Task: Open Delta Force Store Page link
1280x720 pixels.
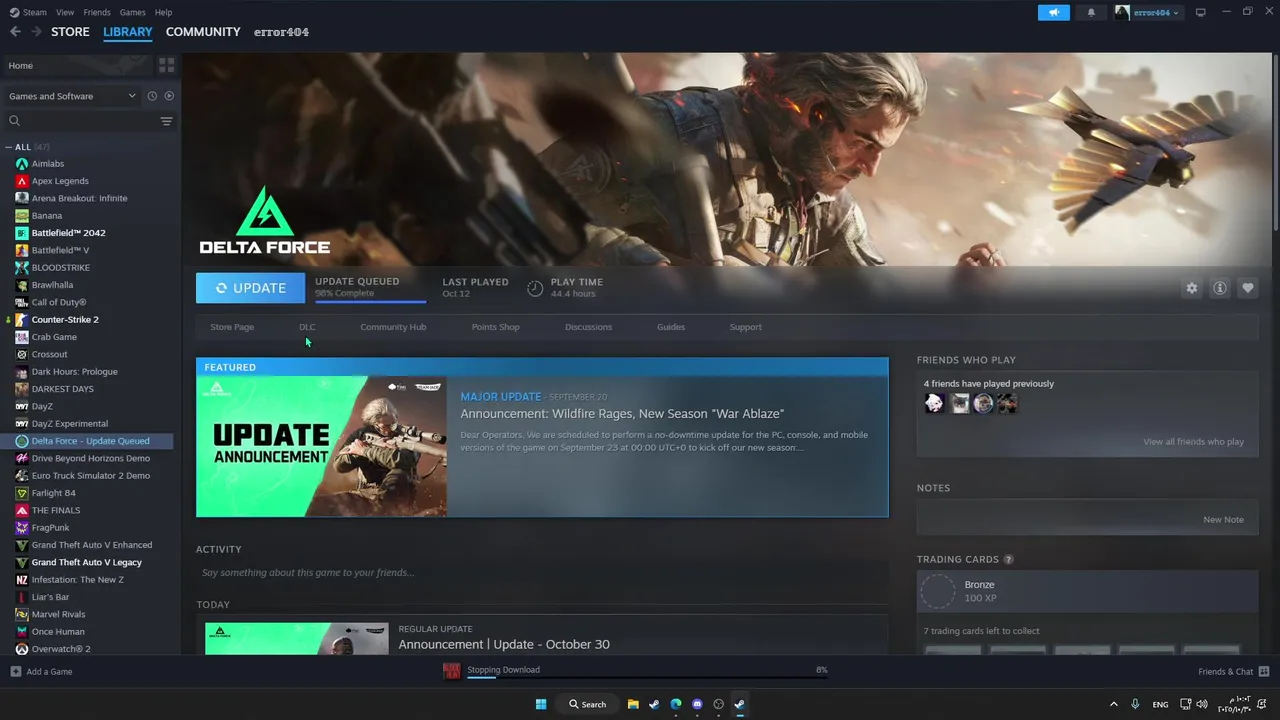Action: [x=232, y=327]
